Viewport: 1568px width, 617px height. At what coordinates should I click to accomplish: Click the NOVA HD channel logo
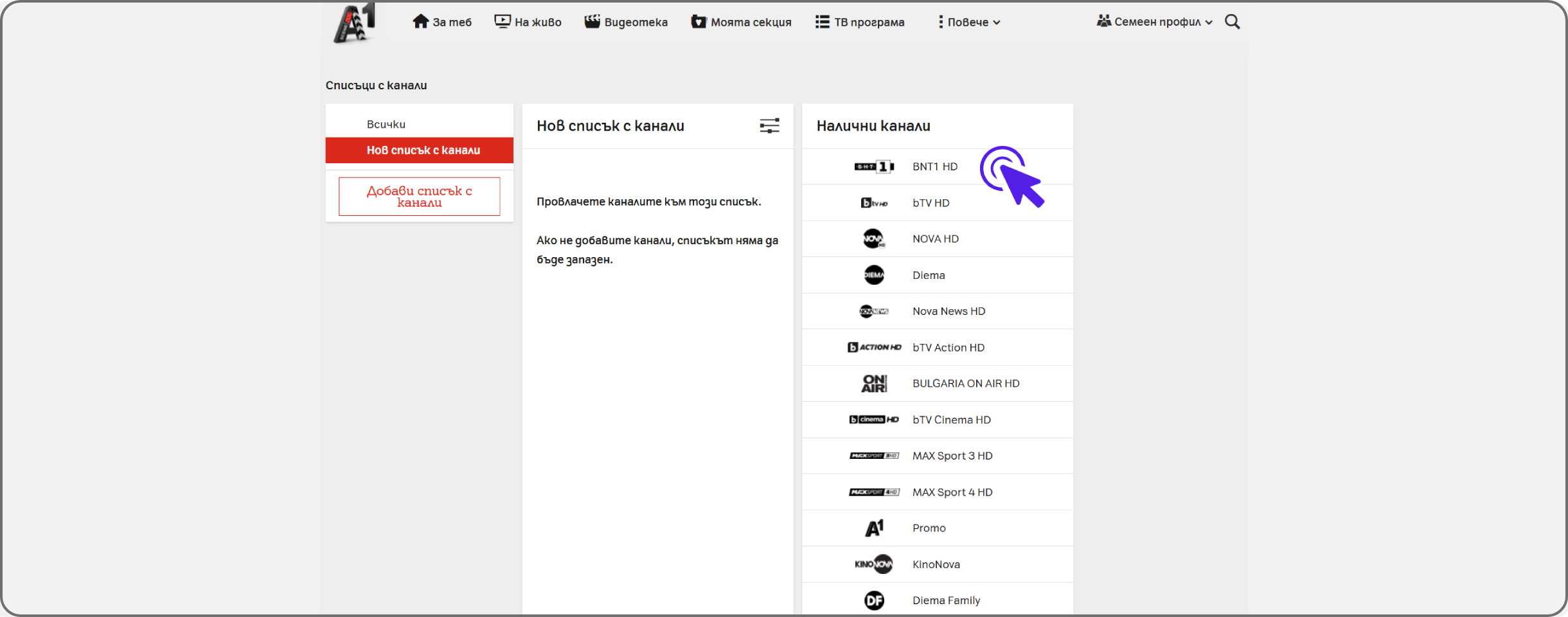coord(874,239)
